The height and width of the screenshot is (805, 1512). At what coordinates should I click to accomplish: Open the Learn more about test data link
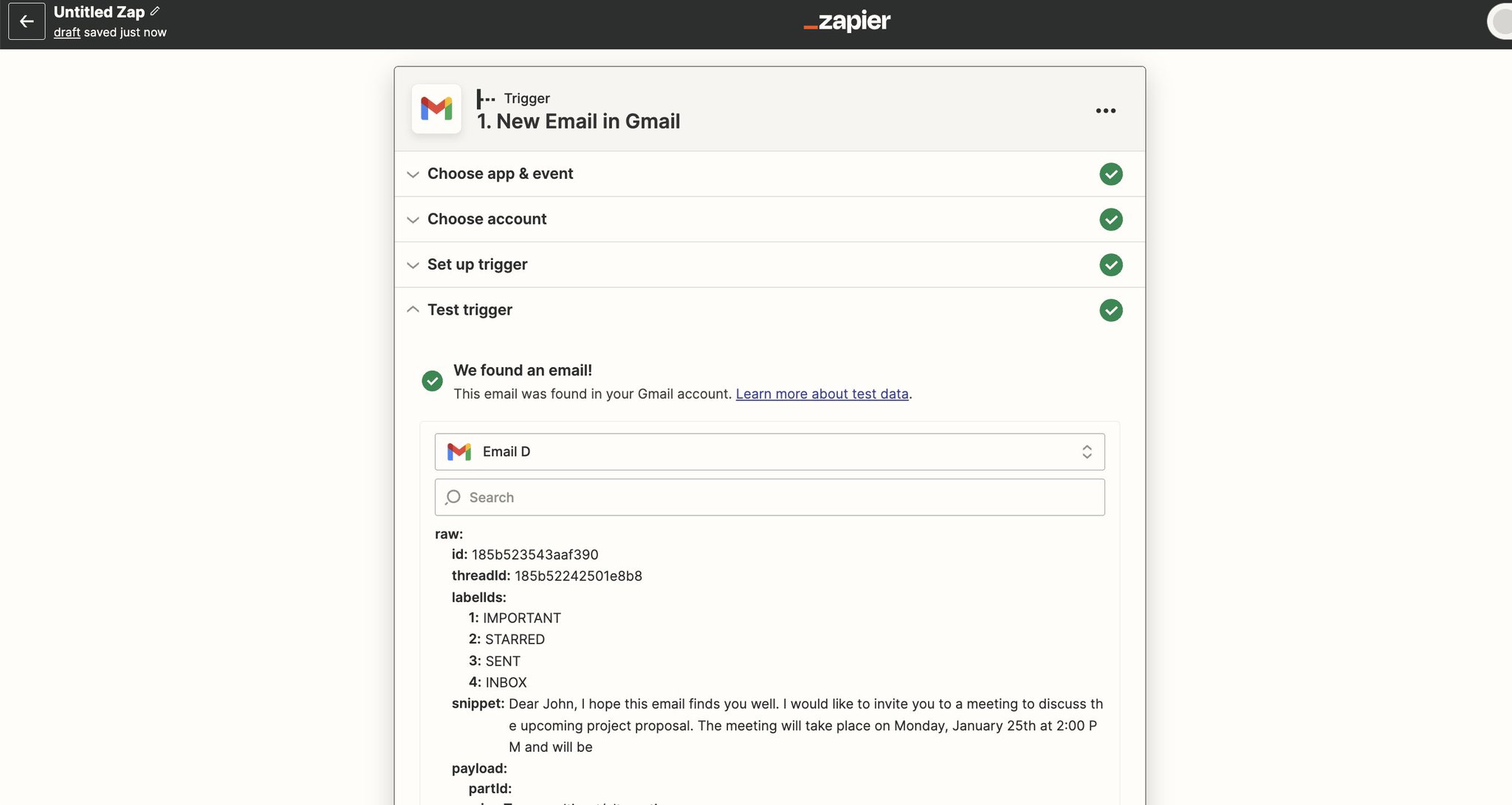pos(822,394)
